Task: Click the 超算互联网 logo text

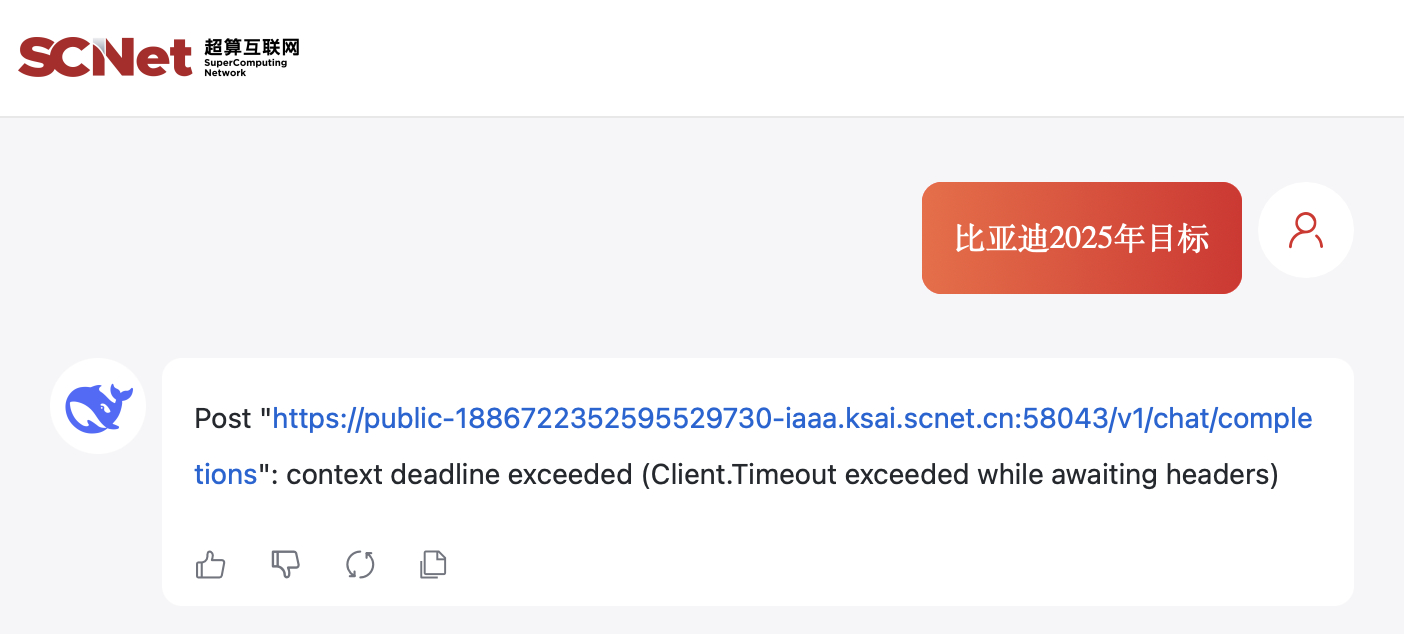Action: 251,47
